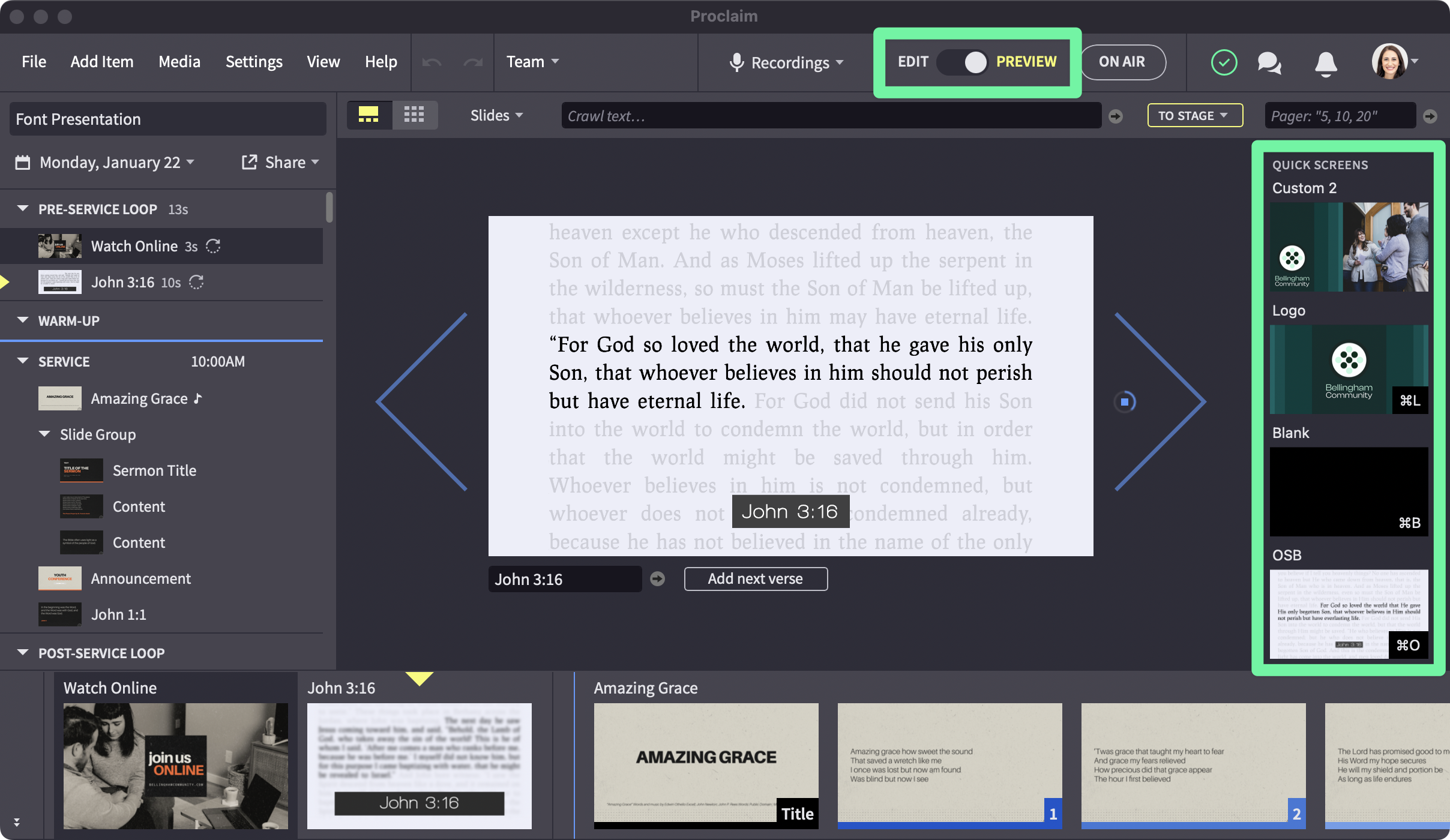Collapse the SERVICE section

[x=23, y=361]
